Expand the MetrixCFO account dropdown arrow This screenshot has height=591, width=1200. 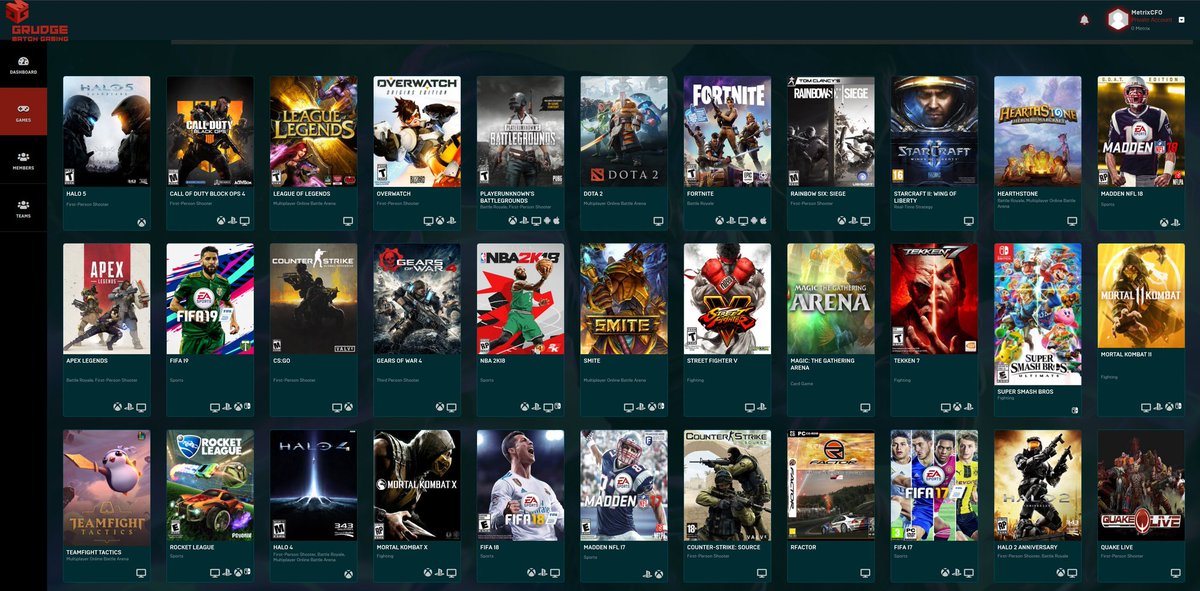coord(1183,19)
